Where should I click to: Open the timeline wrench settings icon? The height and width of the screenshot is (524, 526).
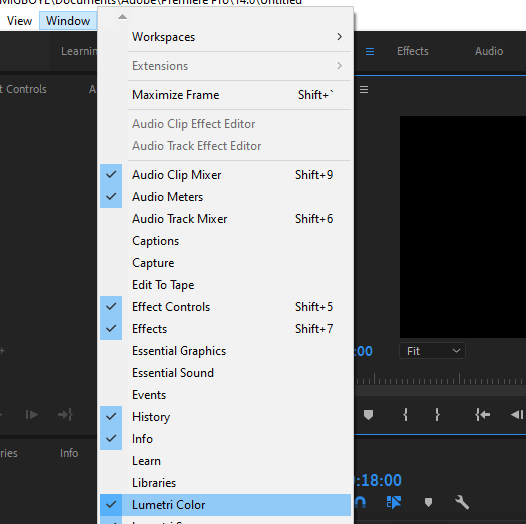click(462, 502)
